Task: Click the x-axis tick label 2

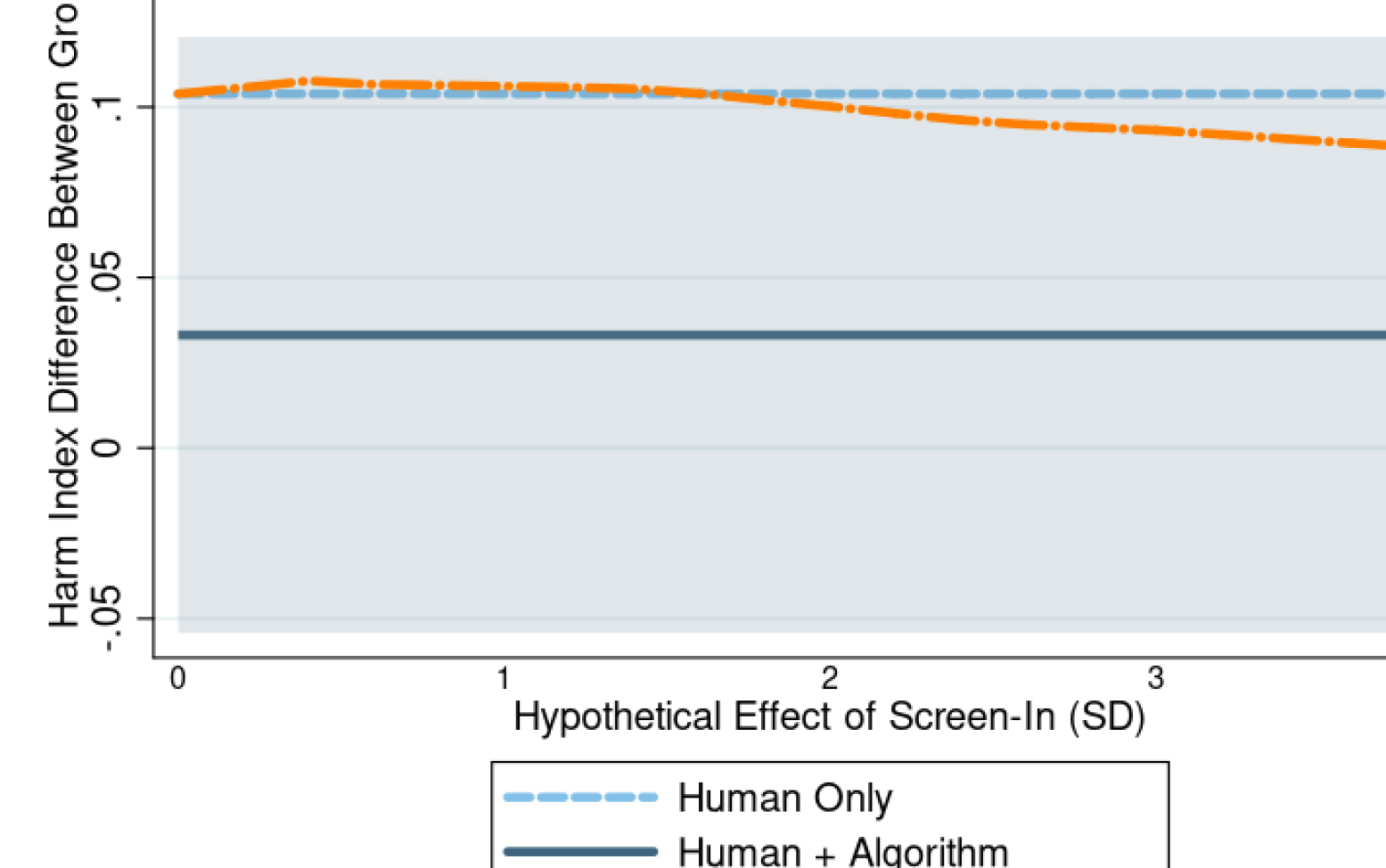Action: [x=830, y=679]
